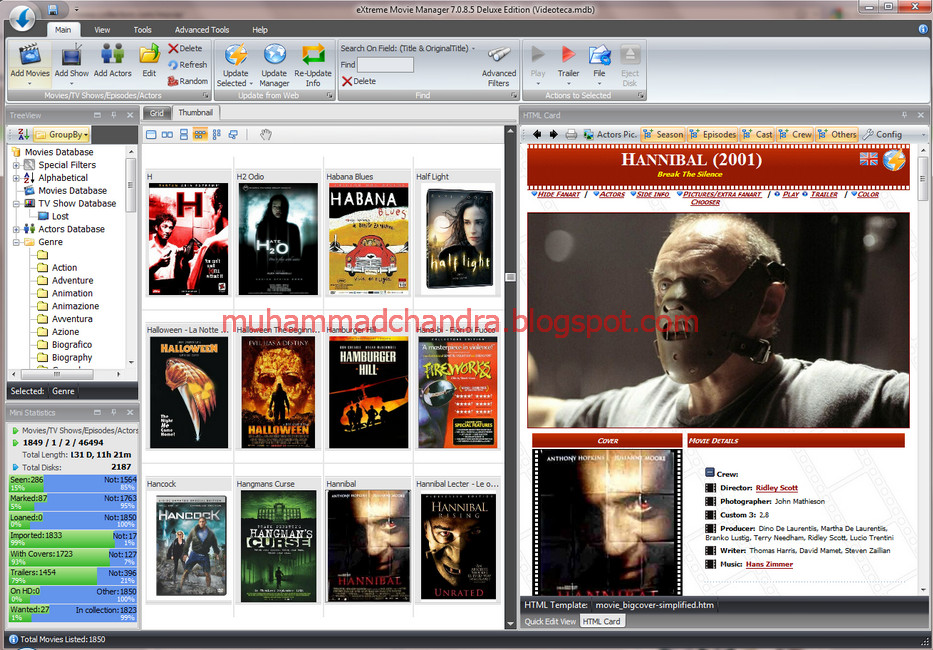The height and width of the screenshot is (650, 933).
Task: Click Re-Update Info icon
Action: pyautogui.click(x=313, y=55)
